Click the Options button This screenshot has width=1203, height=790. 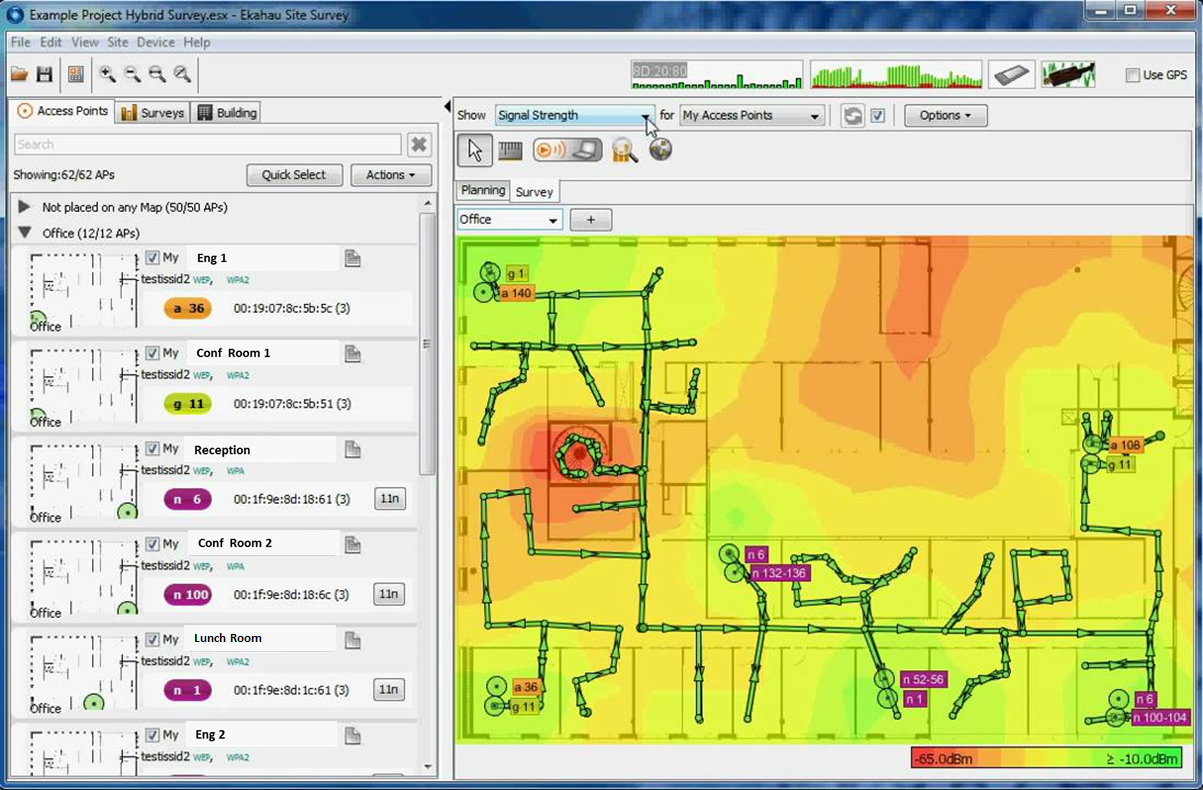[x=945, y=115]
